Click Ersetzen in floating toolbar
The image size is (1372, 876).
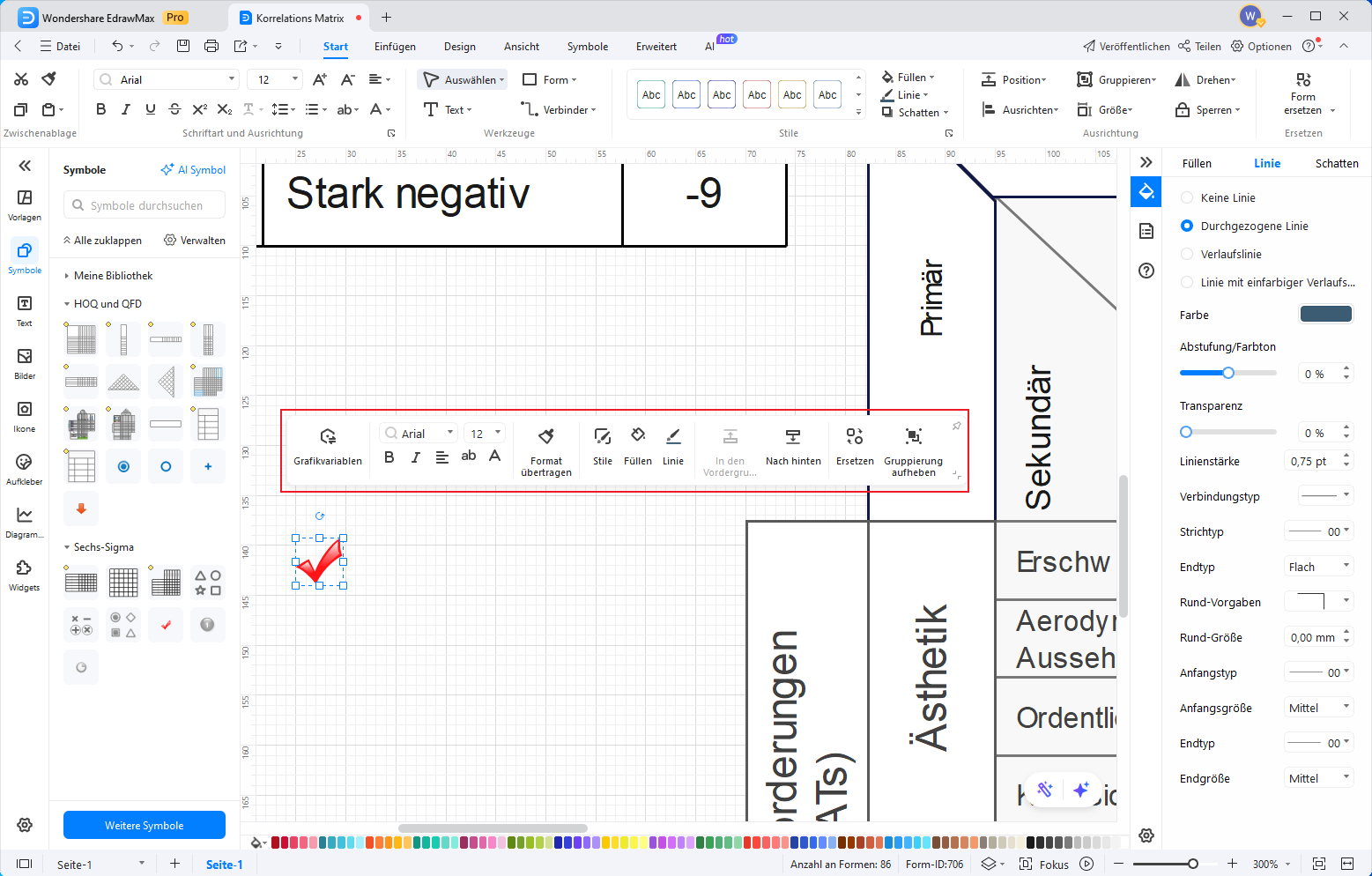tap(855, 446)
